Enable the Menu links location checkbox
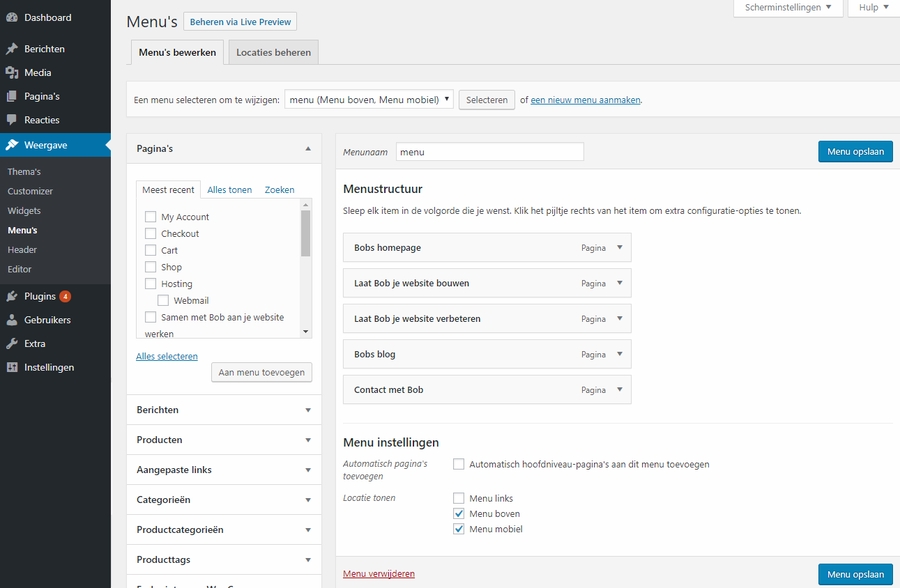 point(459,498)
